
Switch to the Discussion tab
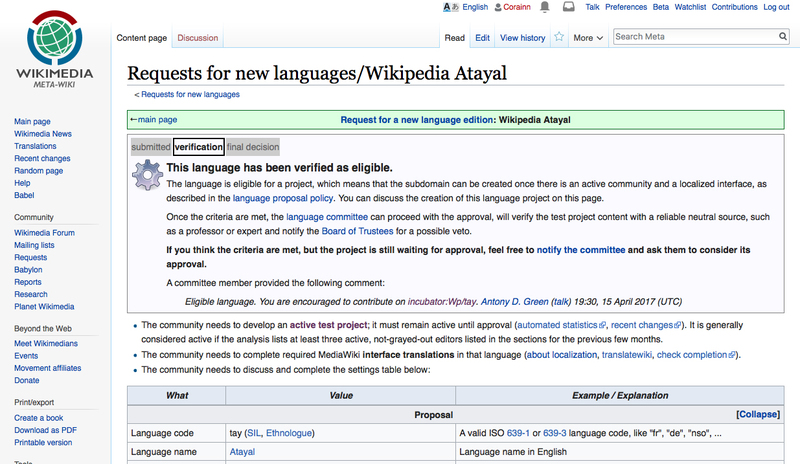click(197, 38)
